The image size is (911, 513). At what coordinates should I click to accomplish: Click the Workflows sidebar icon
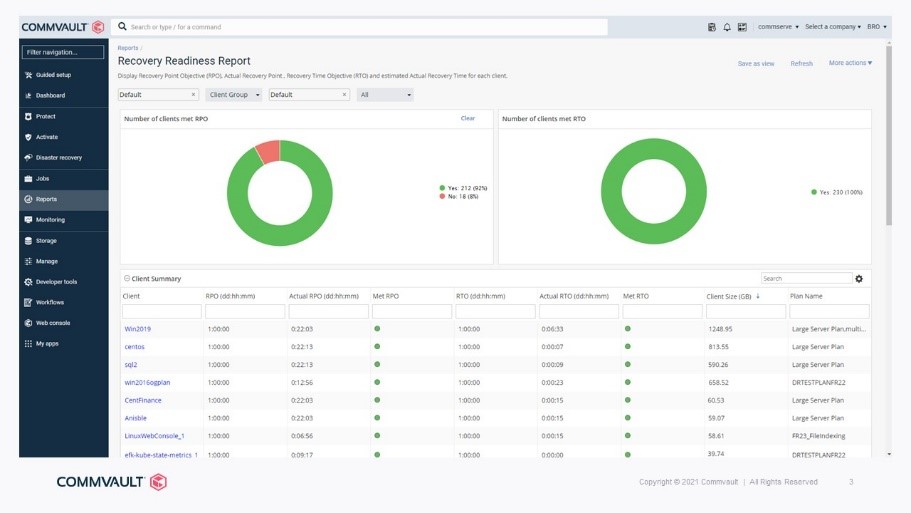pyautogui.click(x=28, y=302)
